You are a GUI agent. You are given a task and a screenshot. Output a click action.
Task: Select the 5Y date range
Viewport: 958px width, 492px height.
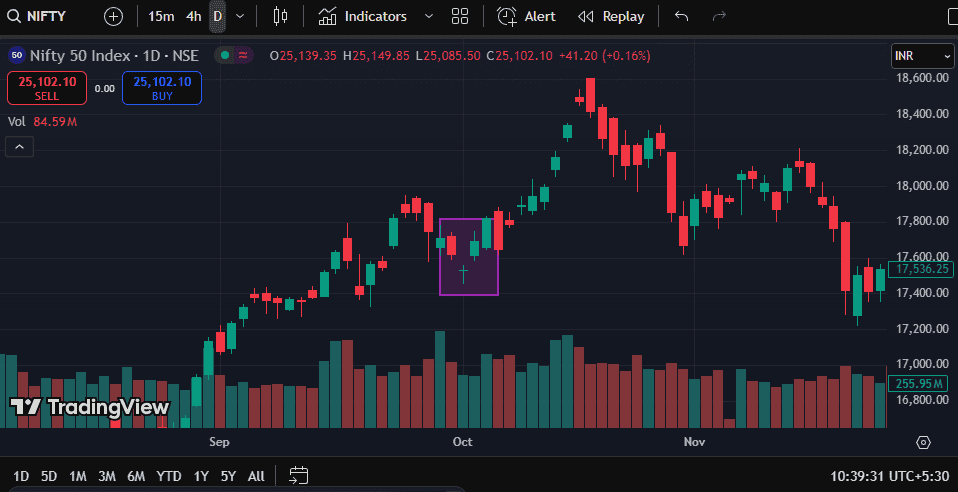pyautogui.click(x=228, y=476)
